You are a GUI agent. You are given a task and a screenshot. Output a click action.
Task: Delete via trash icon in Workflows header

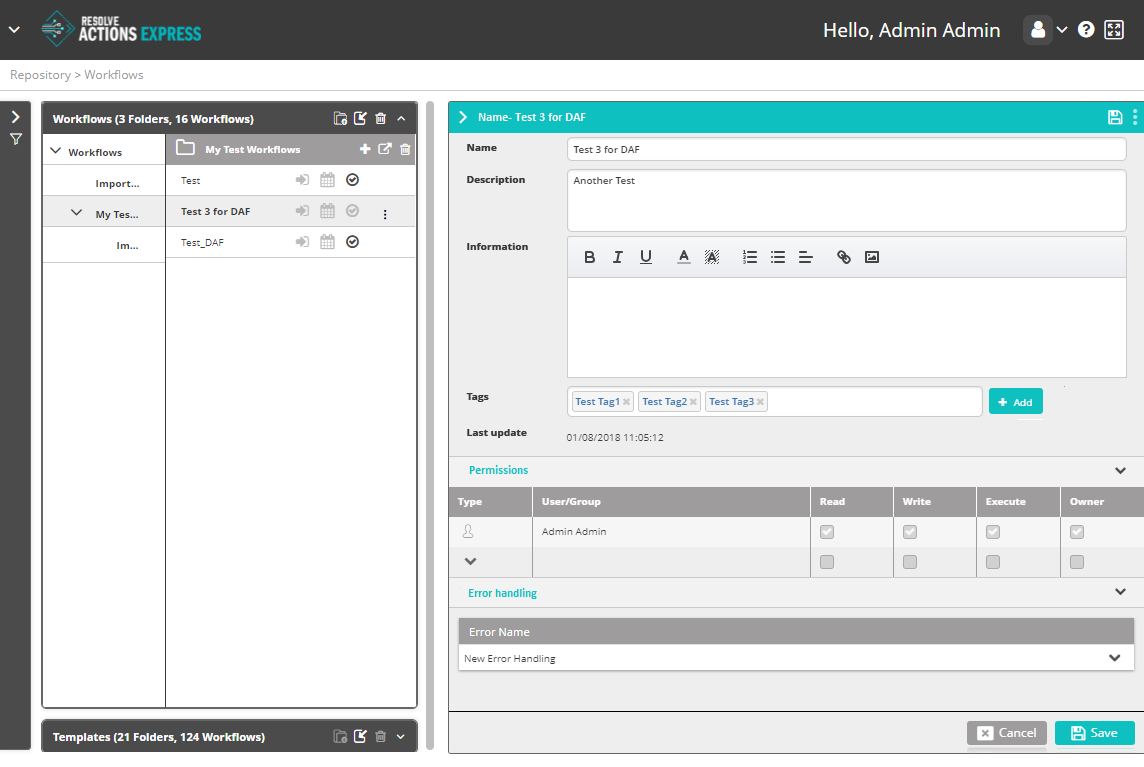tap(380, 118)
